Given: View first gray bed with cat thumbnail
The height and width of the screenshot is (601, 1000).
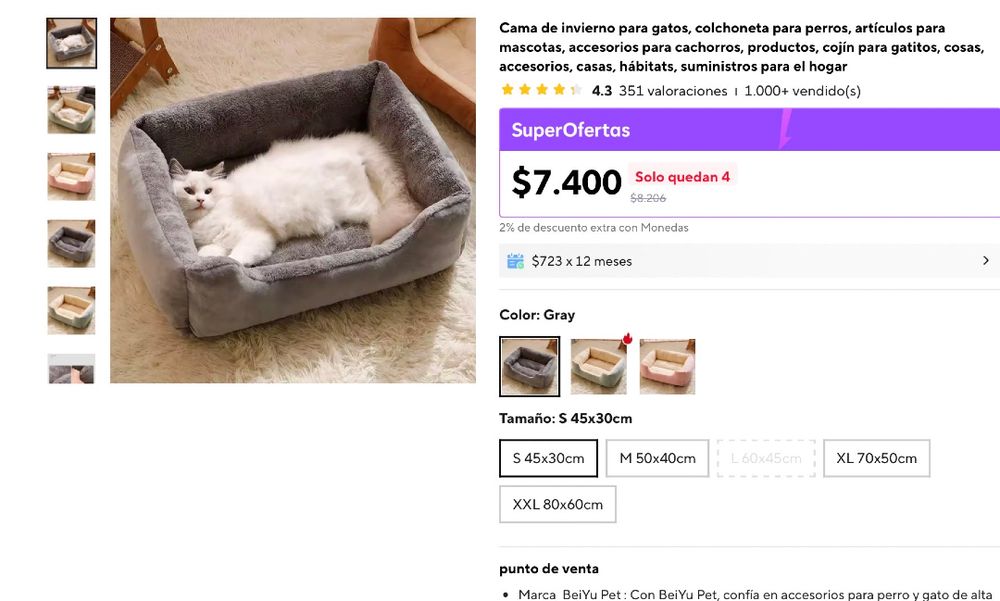Looking at the screenshot, I should click(x=71, y=43).
